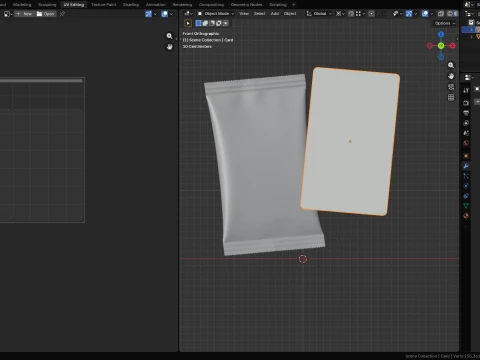Open the Add menu in viewport header

[275, 14]
